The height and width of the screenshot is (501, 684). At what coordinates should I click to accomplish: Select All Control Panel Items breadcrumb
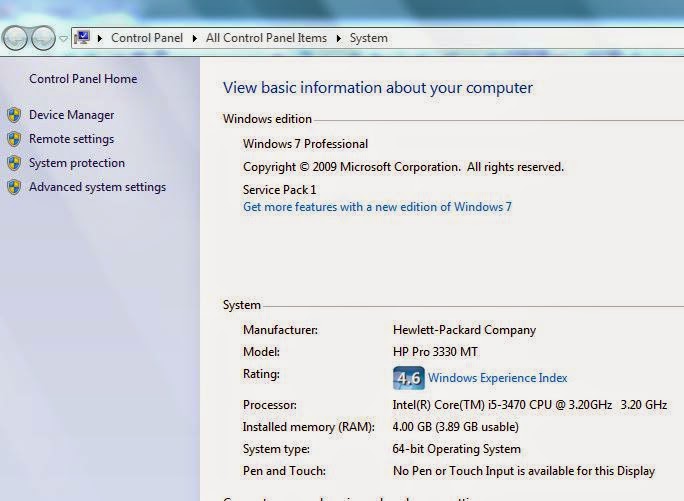tap(266, 38)
